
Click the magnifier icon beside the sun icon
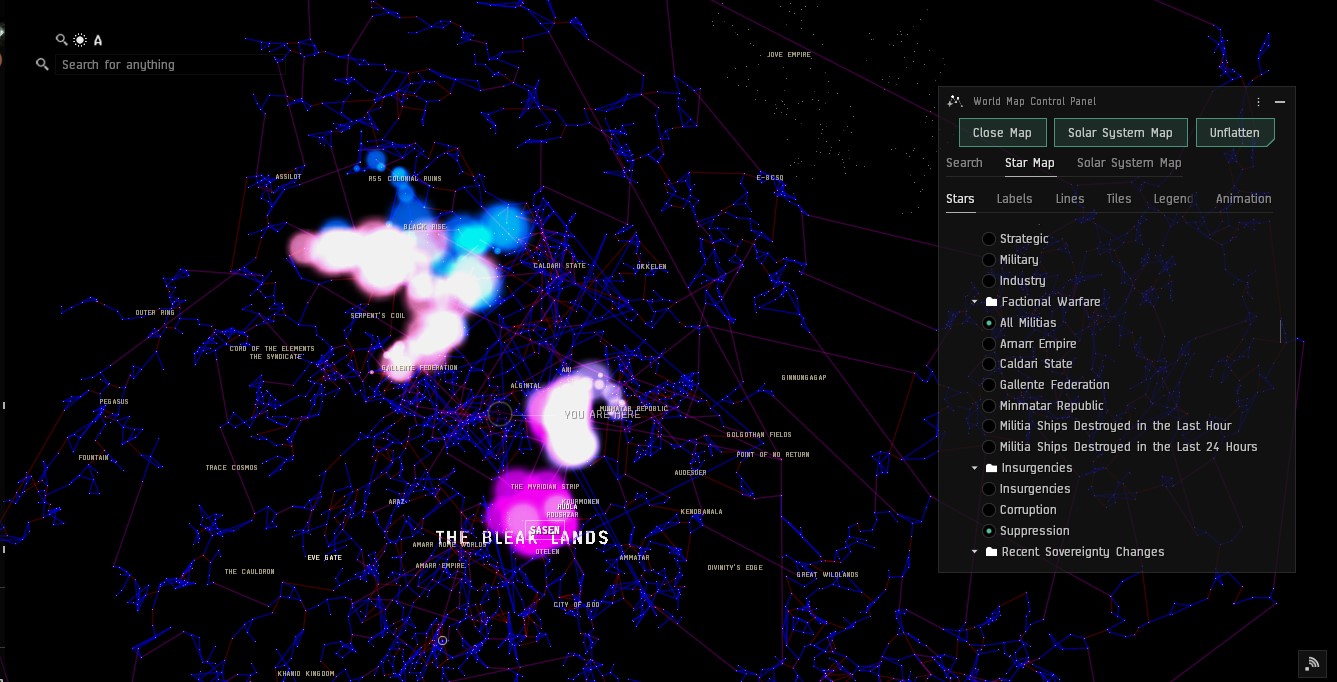[61, 40]
